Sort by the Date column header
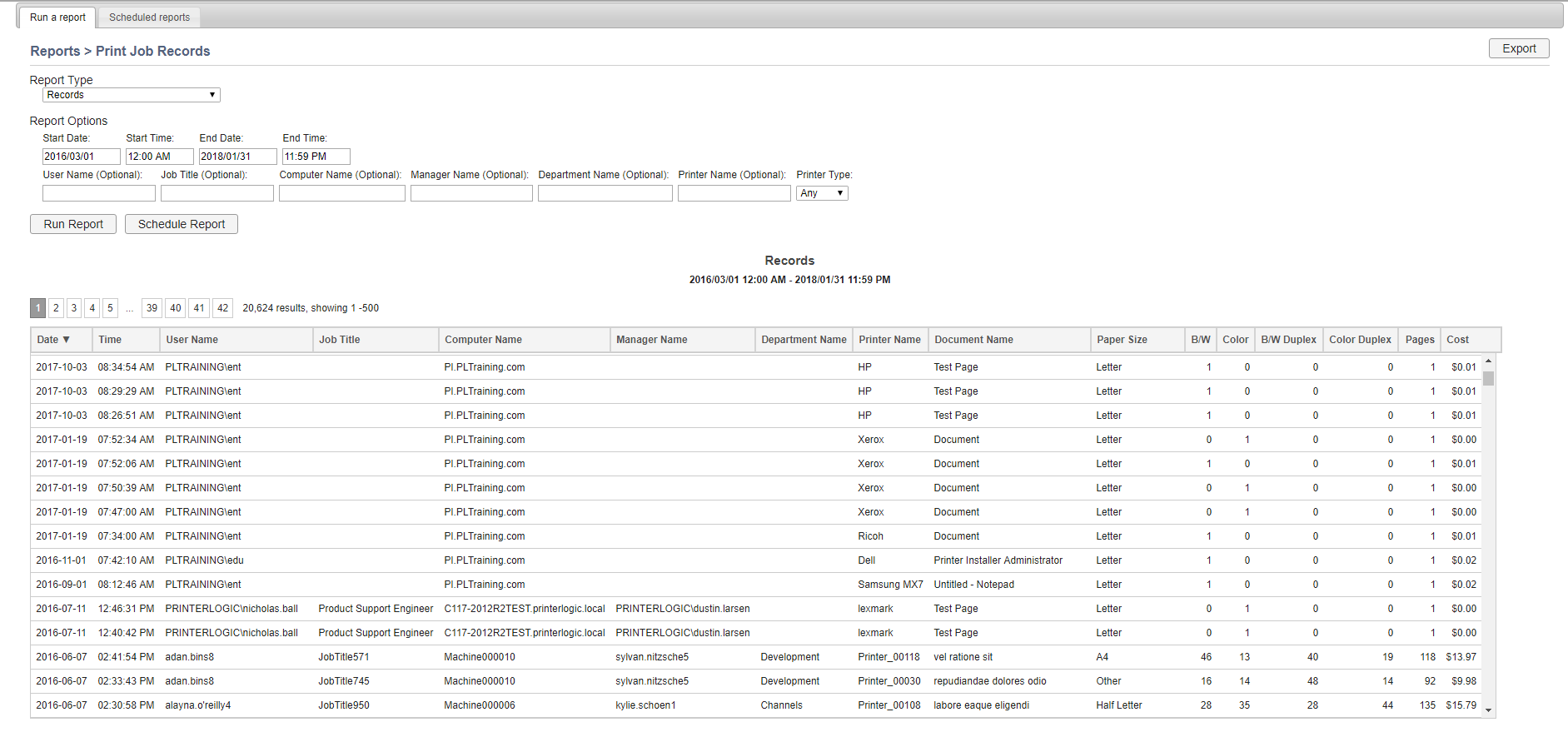This screenshot has width=1568, height=737. click(x=53, y=340)
